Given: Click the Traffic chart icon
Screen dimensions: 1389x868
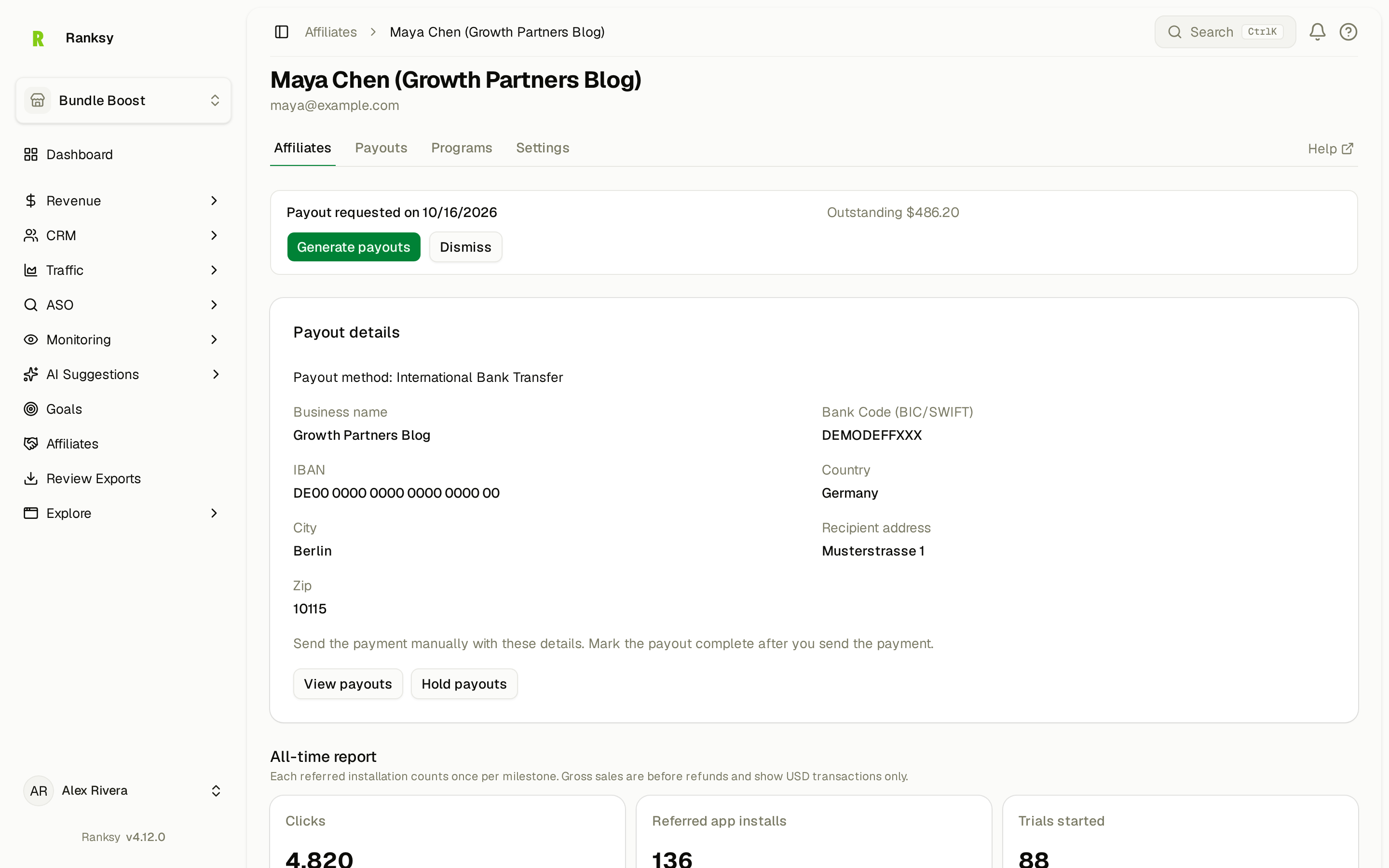Looking at the screenshot, I should [31, 270].
